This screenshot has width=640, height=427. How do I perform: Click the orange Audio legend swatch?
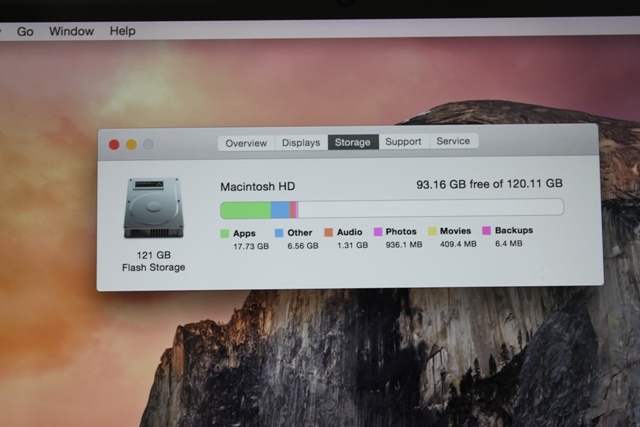pos(329,232)
